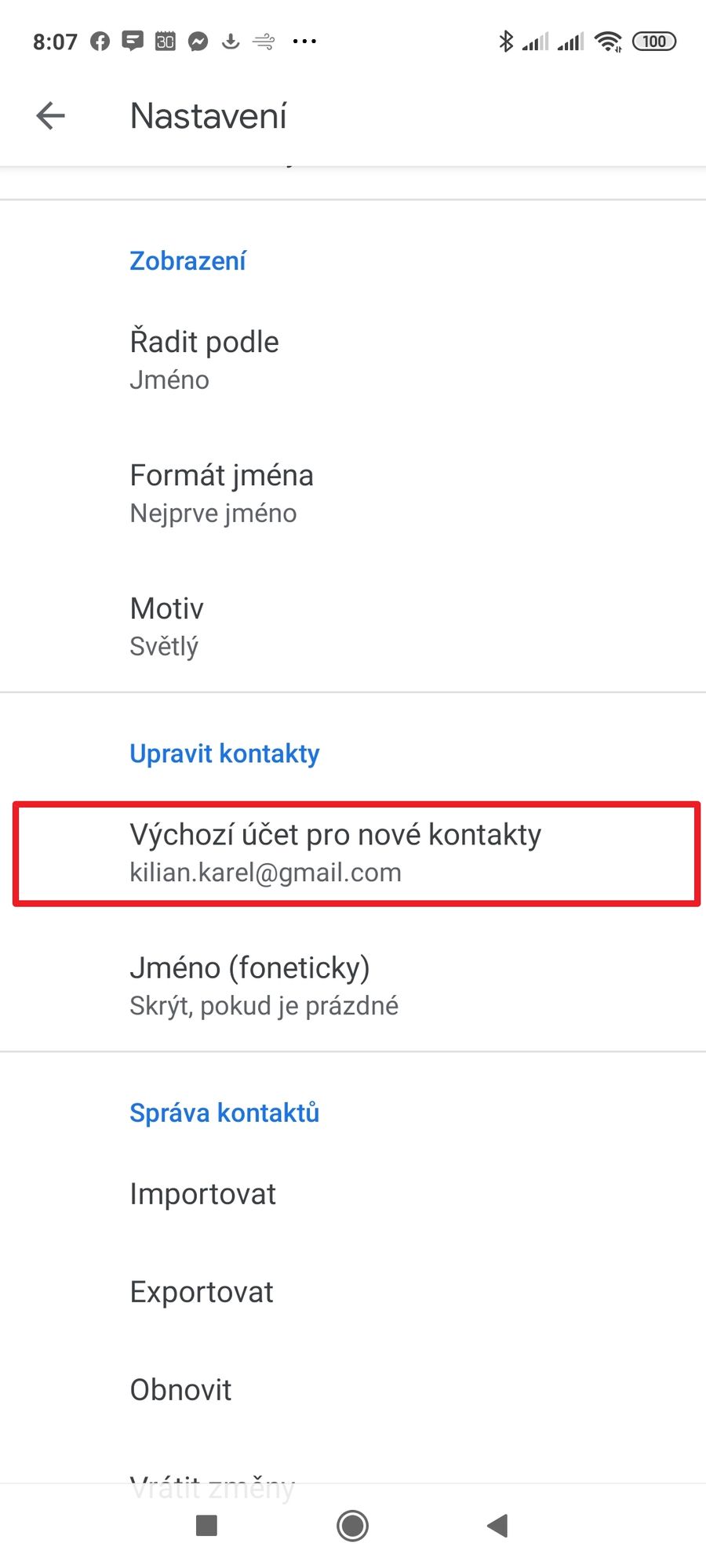Tap Importovat to import contacts
The height and width of the screenshot is (1568, 706).
(353, 1194)
